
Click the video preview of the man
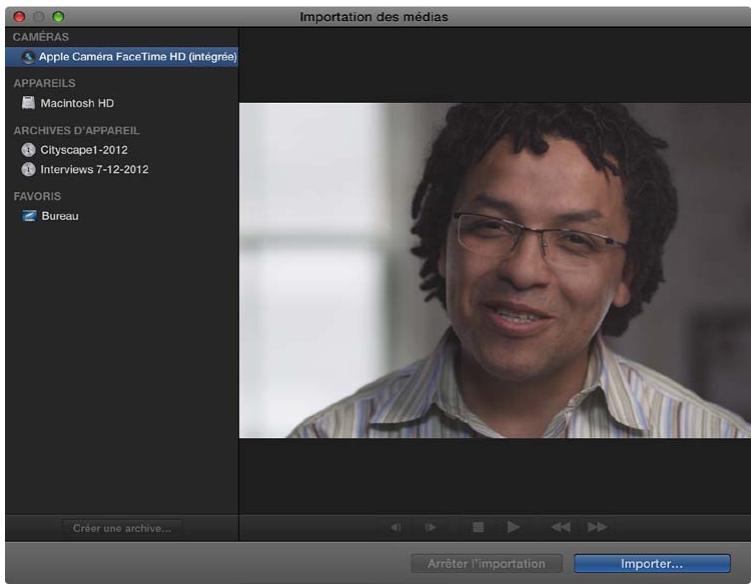(x=495, y=270)
